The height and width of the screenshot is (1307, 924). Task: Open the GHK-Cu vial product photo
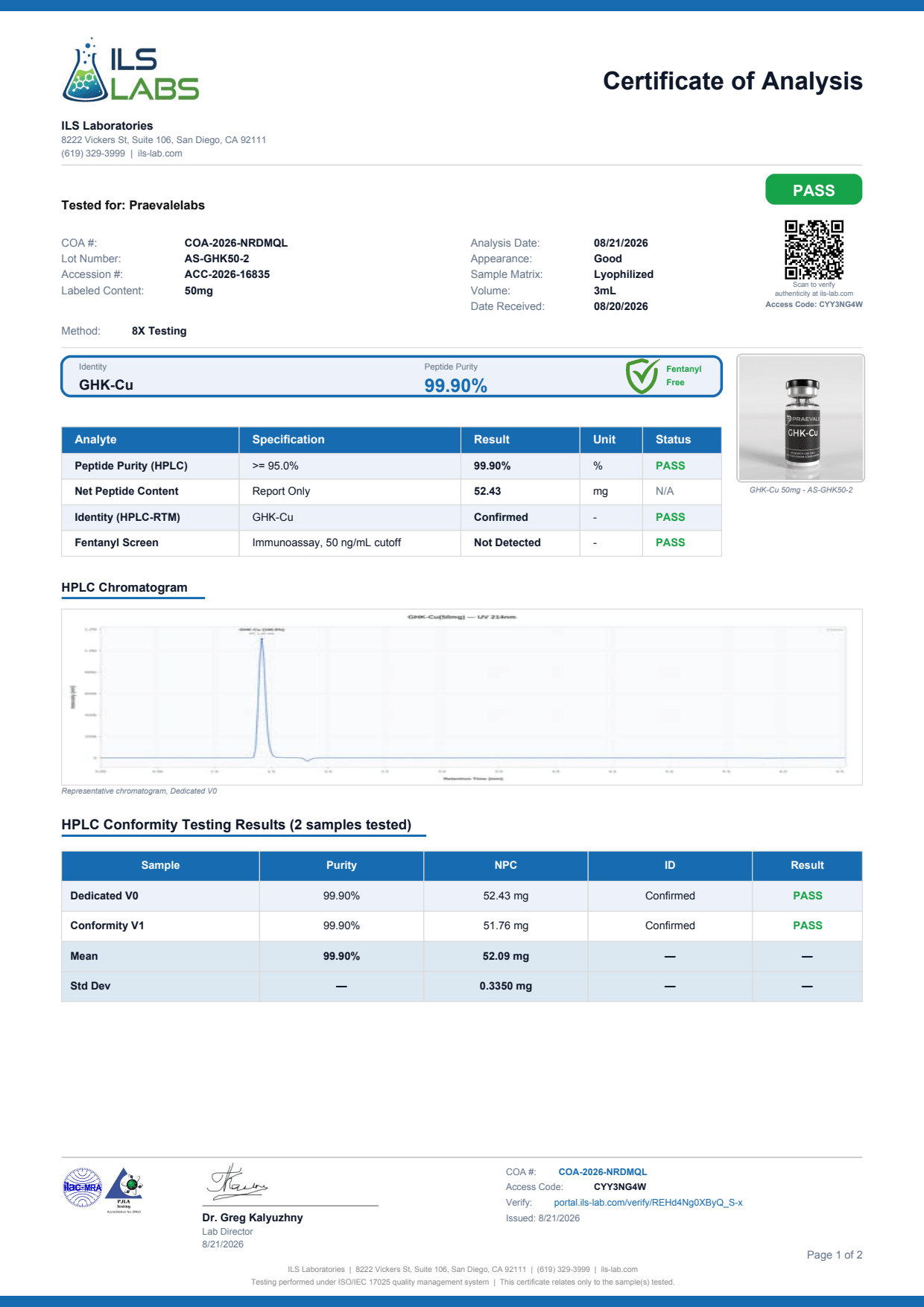pyautogui.click(x=801, y=418)
